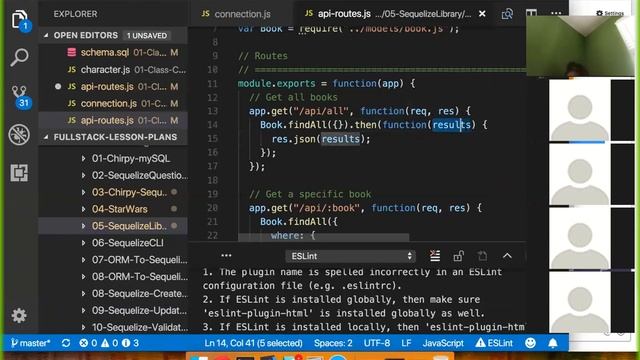Expand the 02-SequelizeQuestio... folder
The height and width of the screenshot is (360, 640).
click(113, 175)
